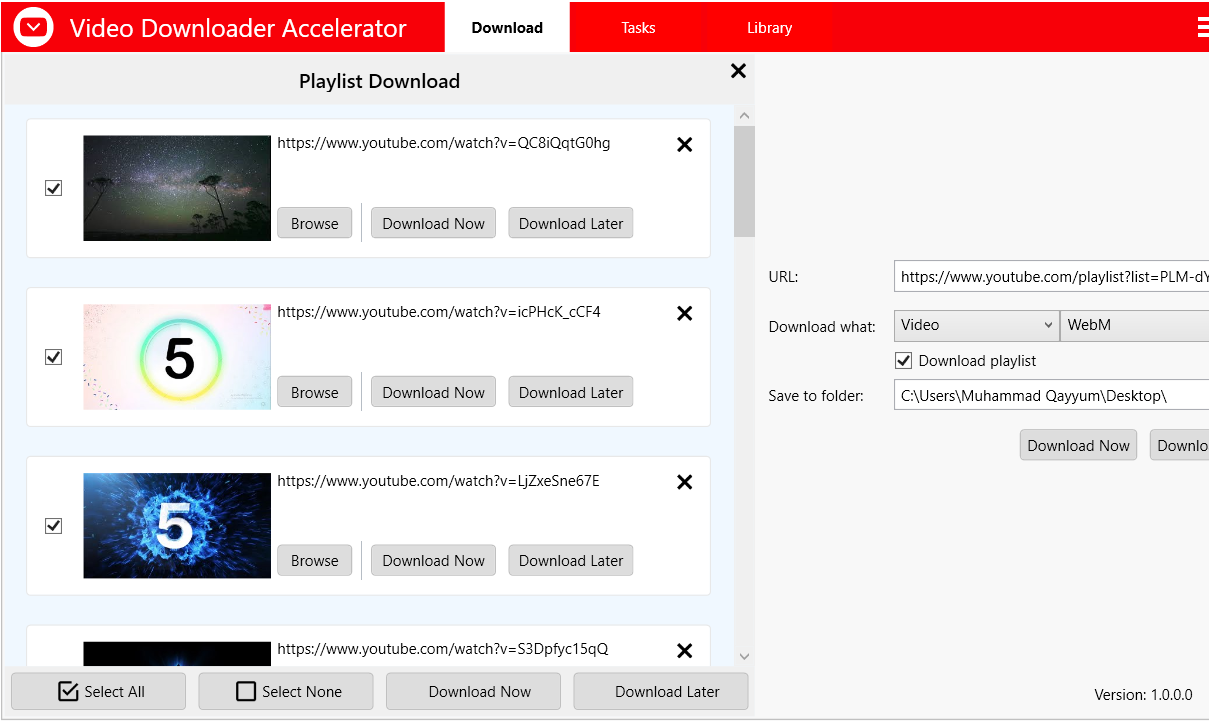Remove the LjZxeSne67E video from the playlist
The height and width of the screenshot is (722, 1209).
[684, 482]
